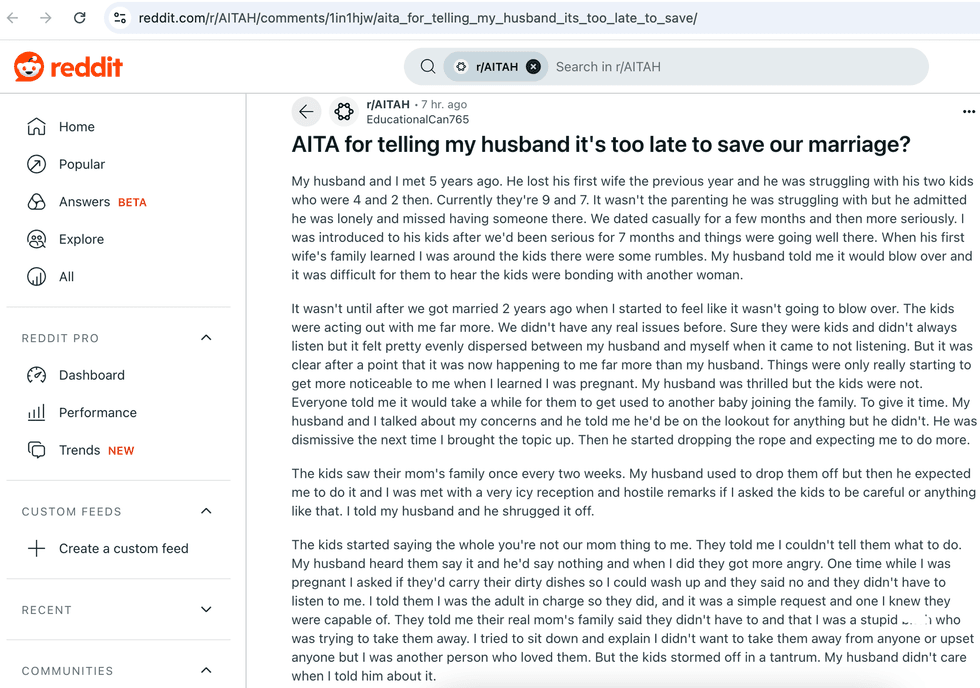Reload the page with refresh icon
The height and width of the screenshot is (688, 980).
[79, 17]
